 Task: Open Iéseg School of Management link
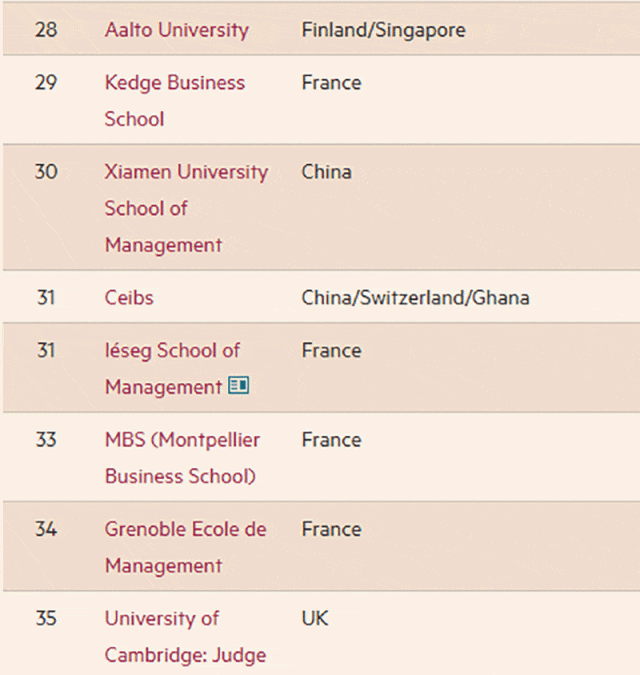[x=173, y=368]
